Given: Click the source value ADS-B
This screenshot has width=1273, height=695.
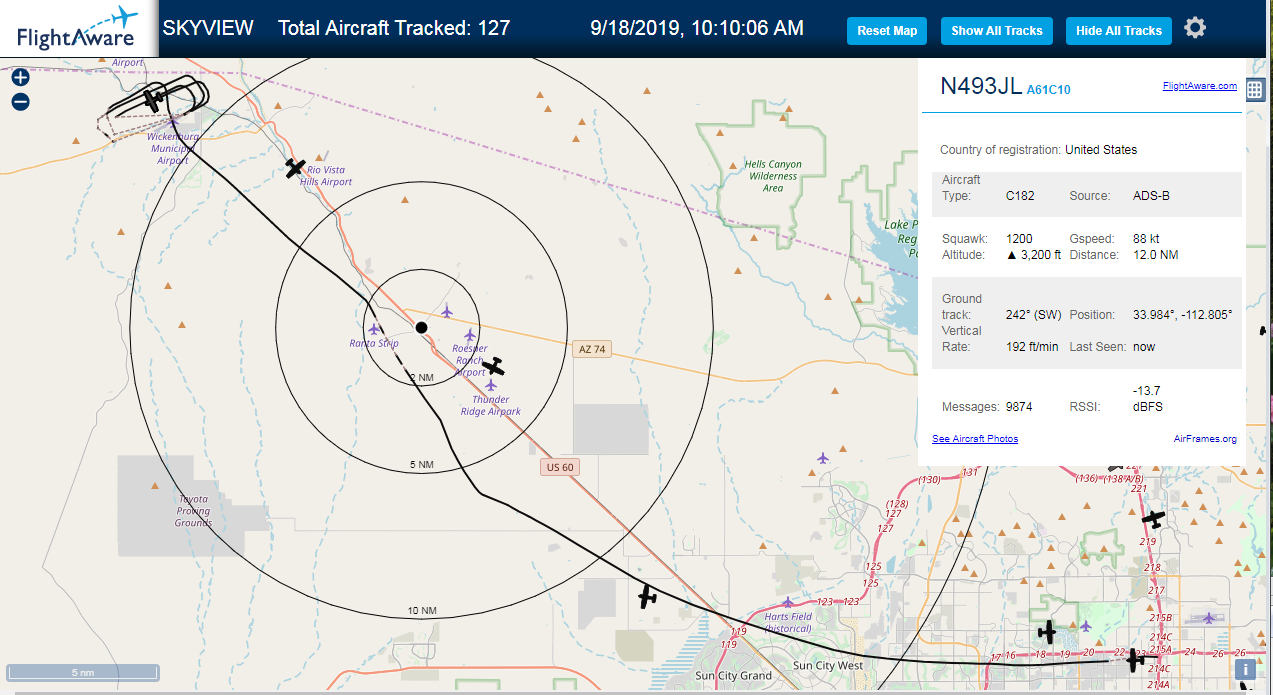Looking at the screenshot, I should point(1151,196).
